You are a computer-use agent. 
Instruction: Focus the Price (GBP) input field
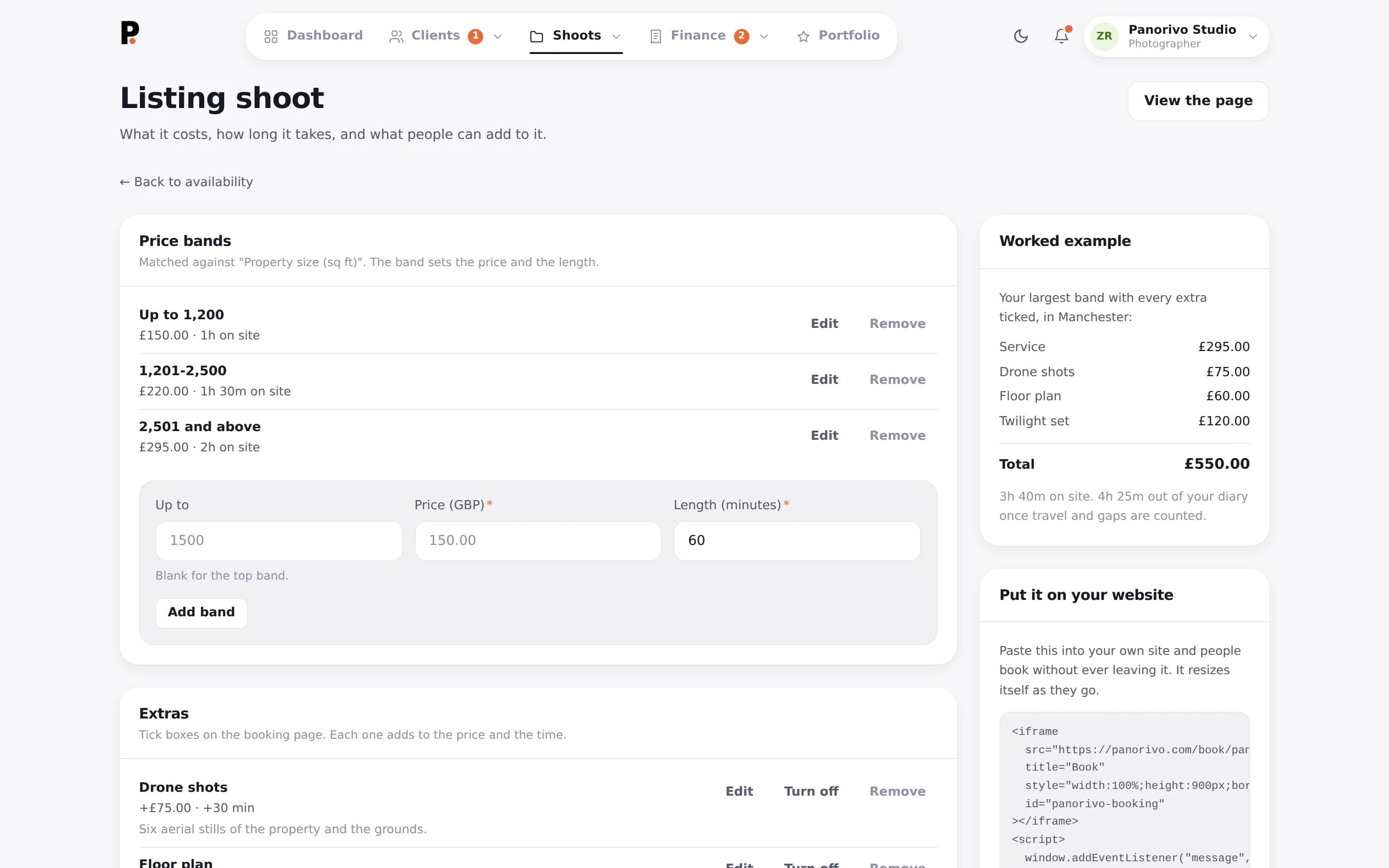click(538, 541)
